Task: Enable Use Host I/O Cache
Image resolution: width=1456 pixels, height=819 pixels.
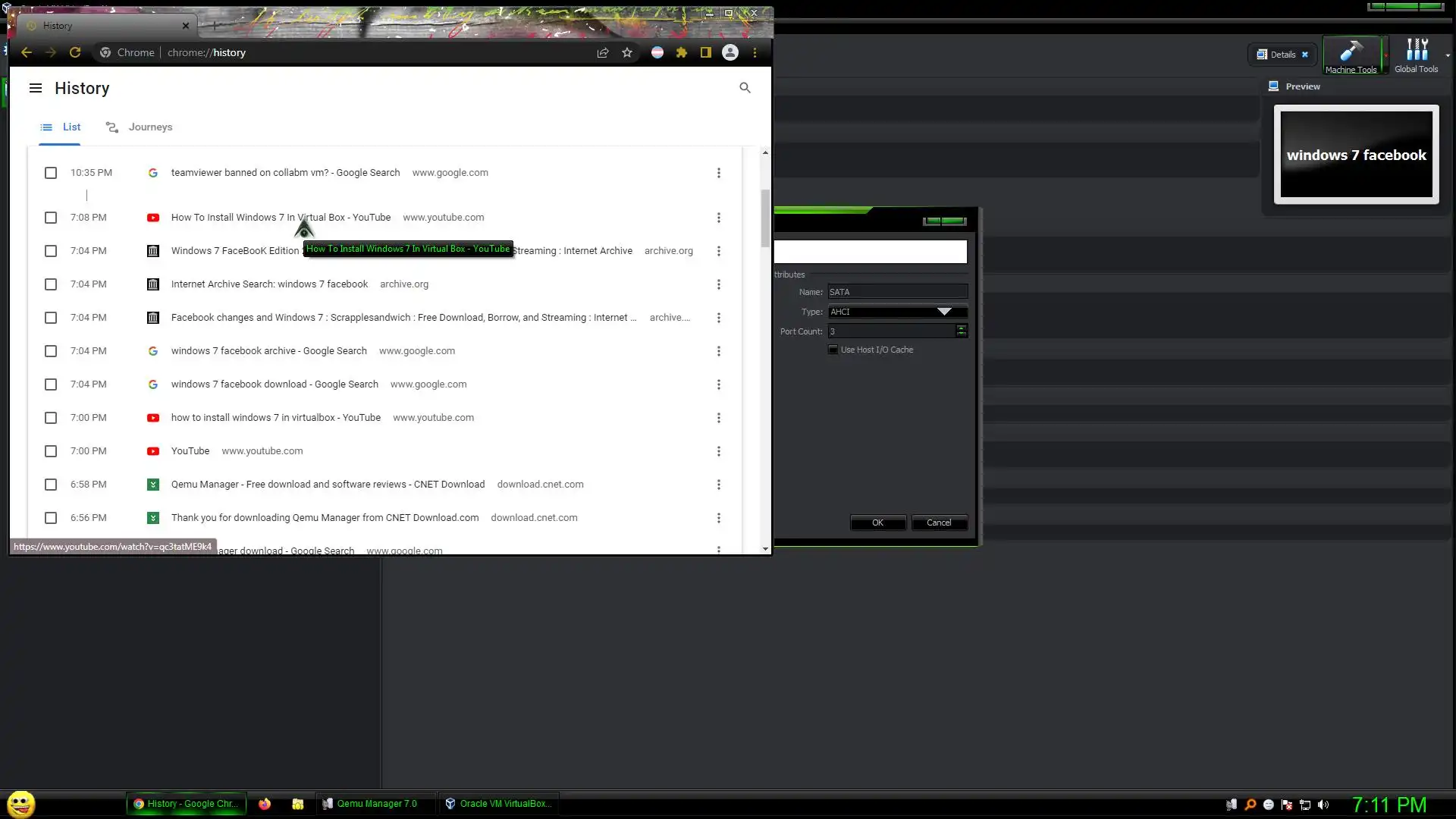Action: 833,350
